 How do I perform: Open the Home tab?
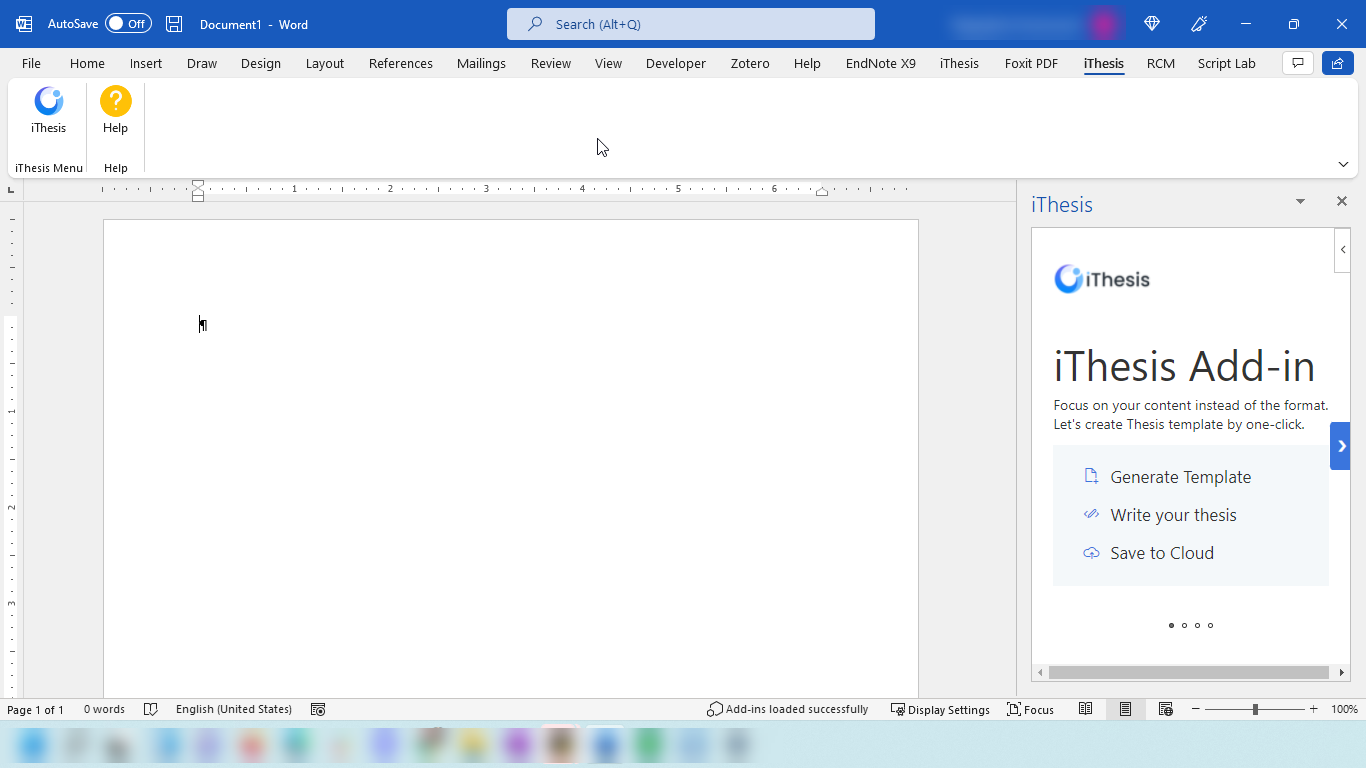[x=87, y=63]
